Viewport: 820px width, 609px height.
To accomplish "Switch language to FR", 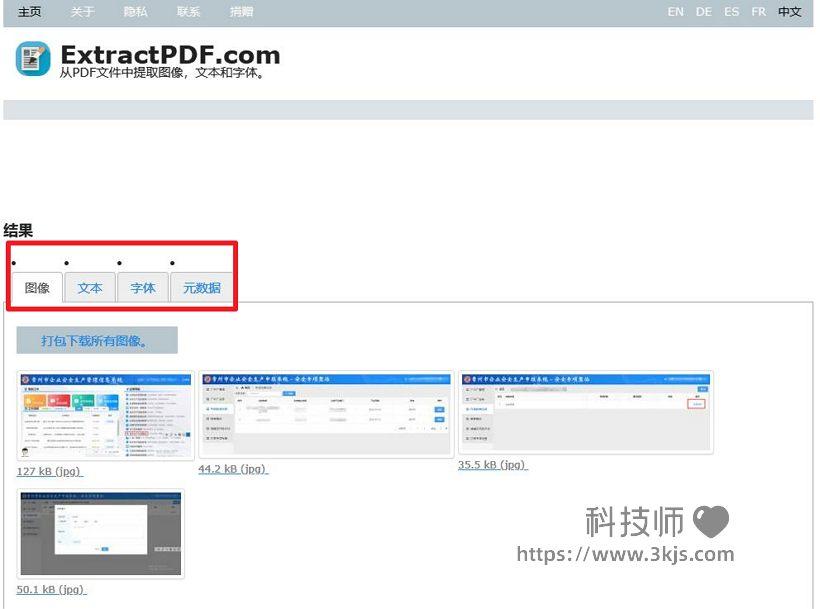I will [758, 12].
